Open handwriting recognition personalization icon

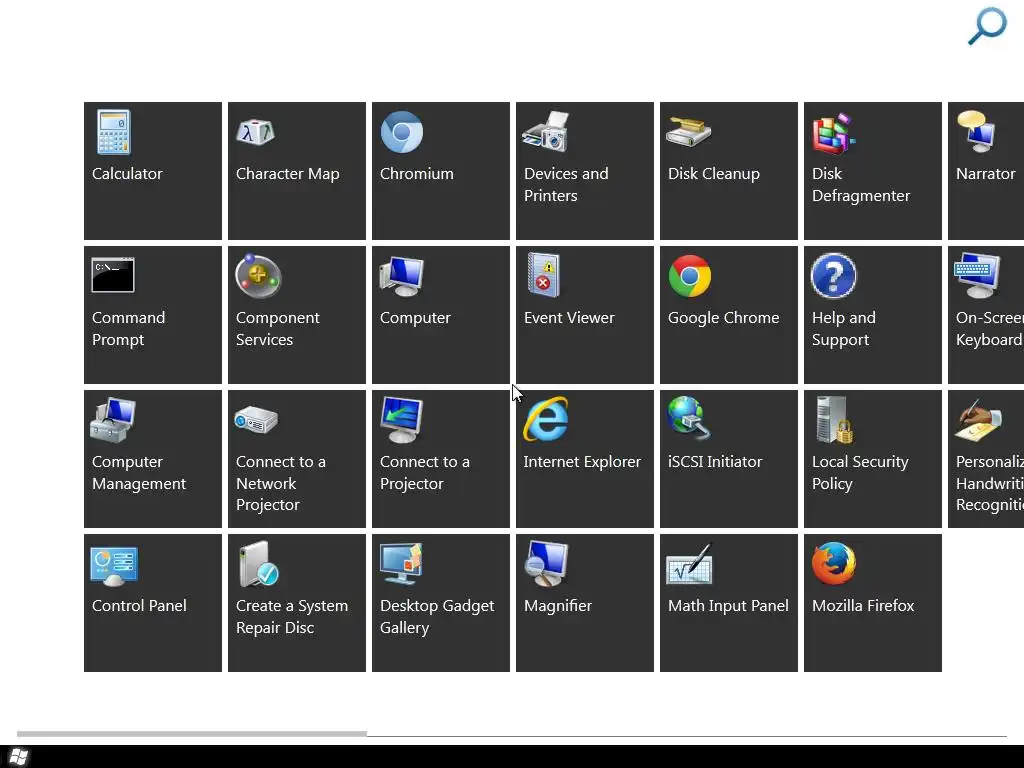coord(978,421)
